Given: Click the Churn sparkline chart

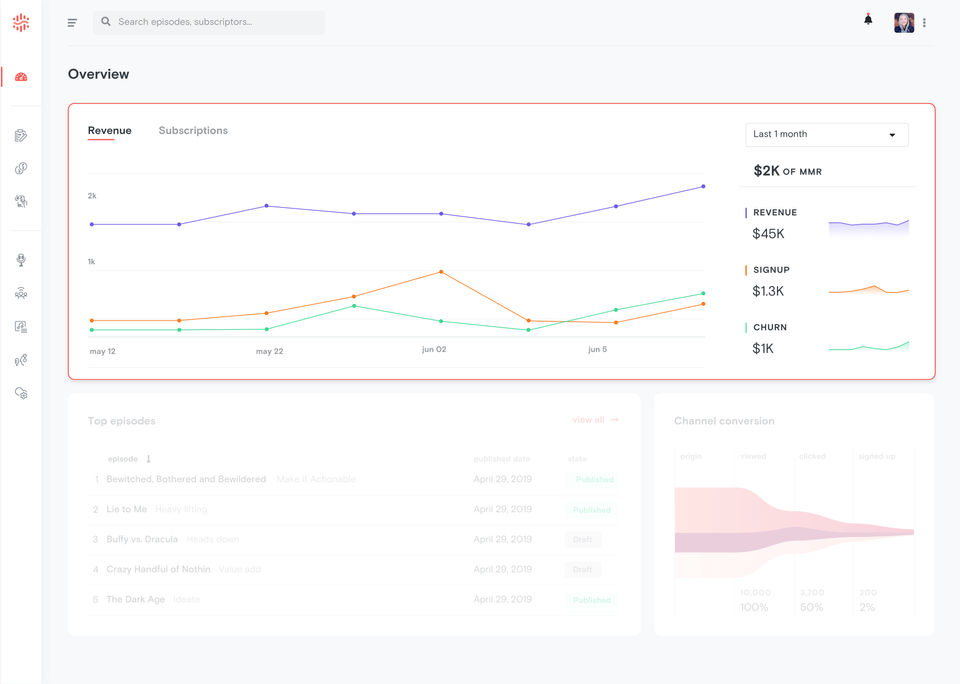Looking at the screenshot, I should (869, 346).
